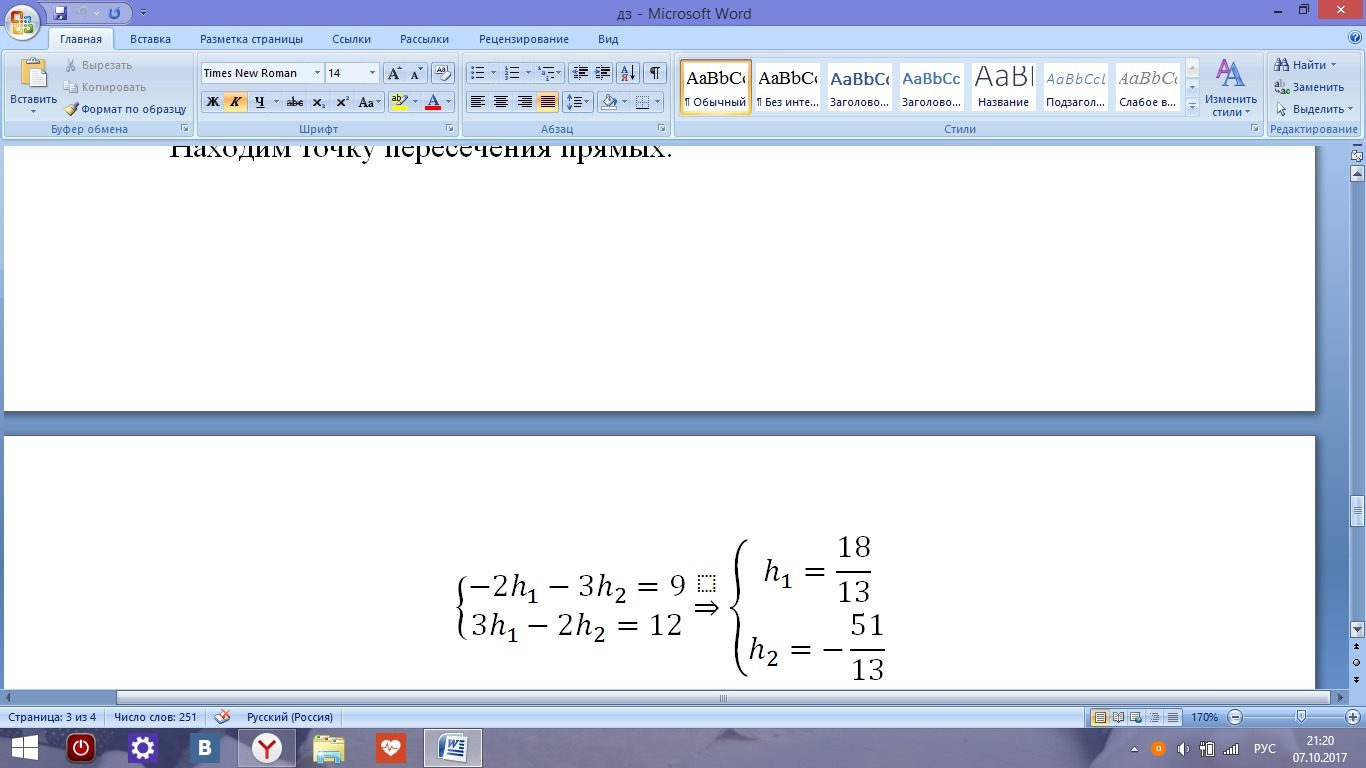
Task: Toggle paragraph marks display
Action: point(655,73)
